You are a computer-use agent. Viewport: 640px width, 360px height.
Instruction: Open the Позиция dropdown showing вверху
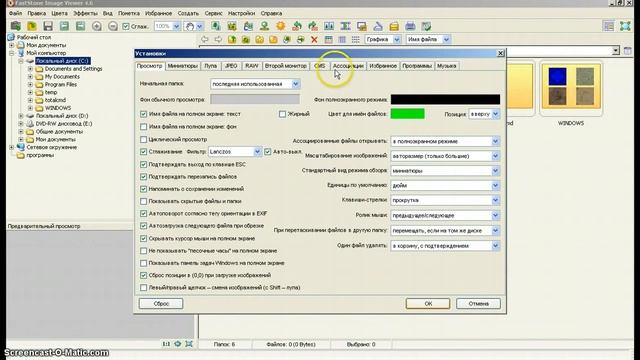[x=496, y=114]
